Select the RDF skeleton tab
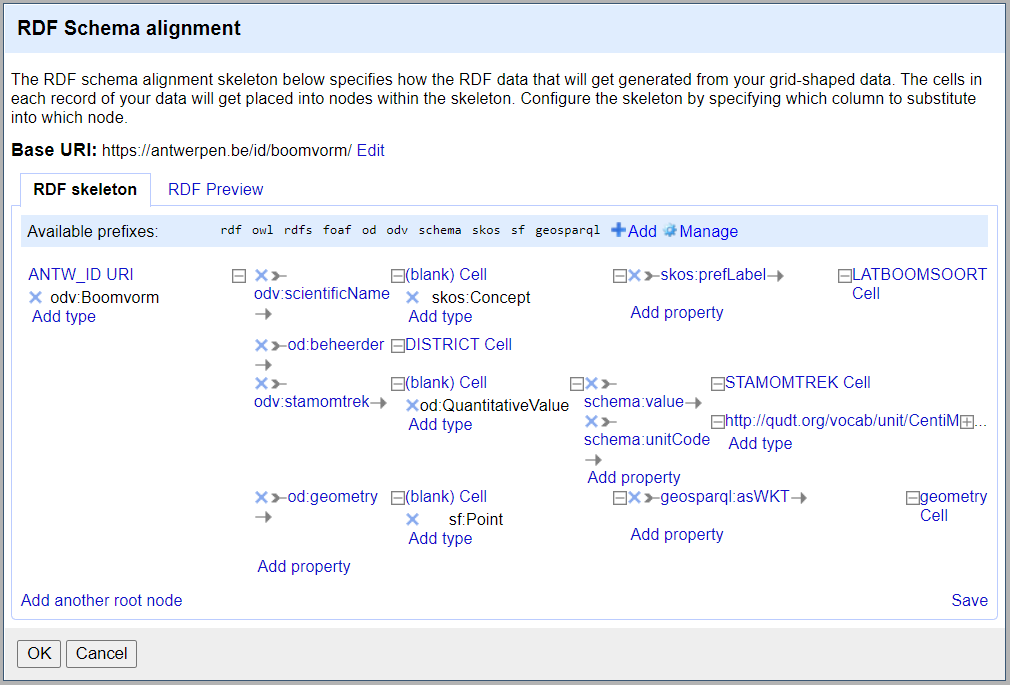 click(x=85, y=189)
